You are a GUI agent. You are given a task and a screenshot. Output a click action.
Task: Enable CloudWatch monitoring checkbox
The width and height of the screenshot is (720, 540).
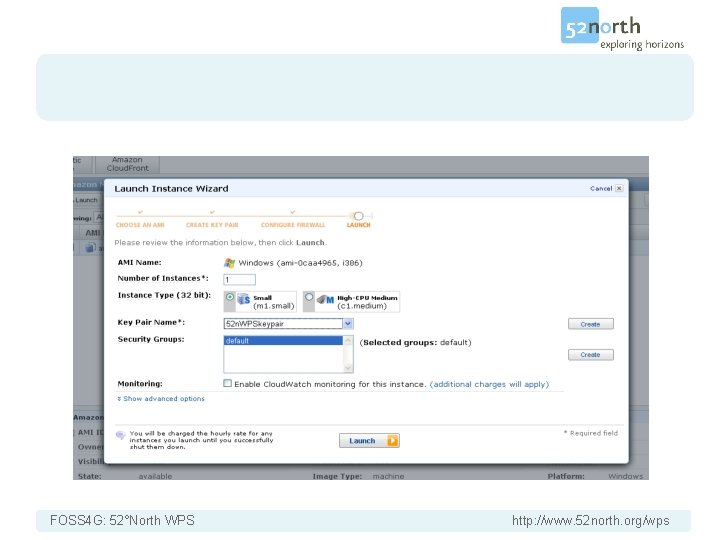(227, 383)
